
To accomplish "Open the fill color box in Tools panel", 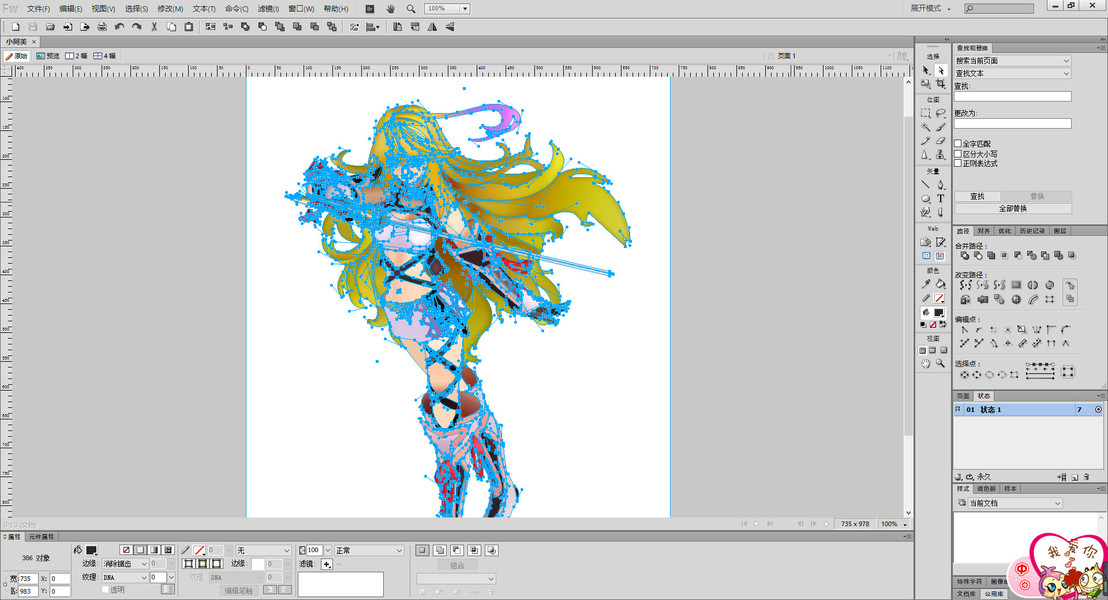I will (x=939, y=312).
